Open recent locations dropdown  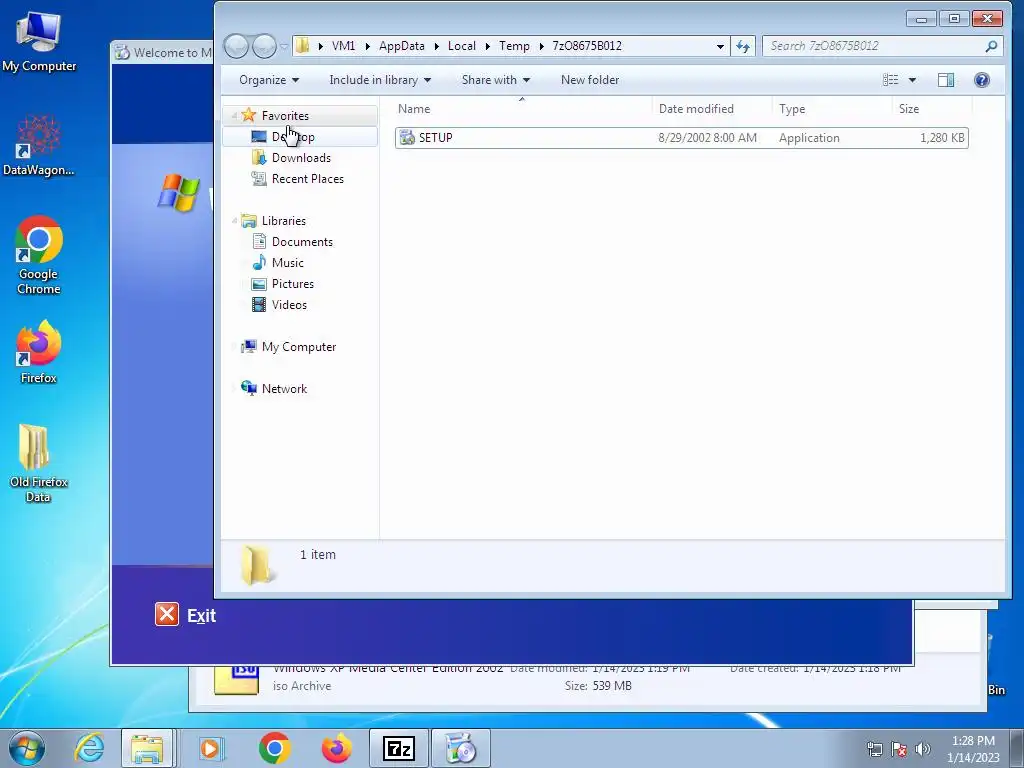[284, 46]
